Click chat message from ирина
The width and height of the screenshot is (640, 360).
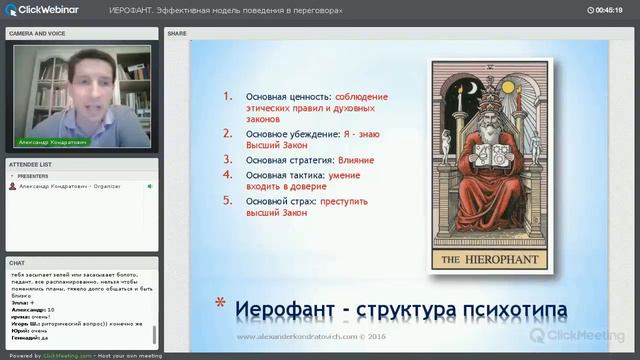point(31,317)
